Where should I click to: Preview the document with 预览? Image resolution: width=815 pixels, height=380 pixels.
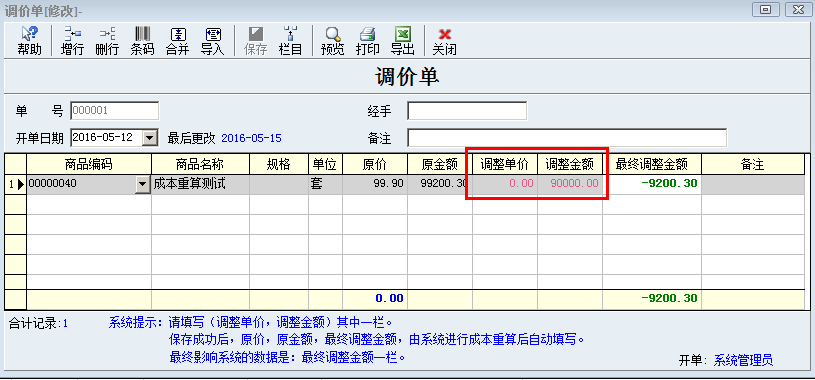tap(333, 41)
